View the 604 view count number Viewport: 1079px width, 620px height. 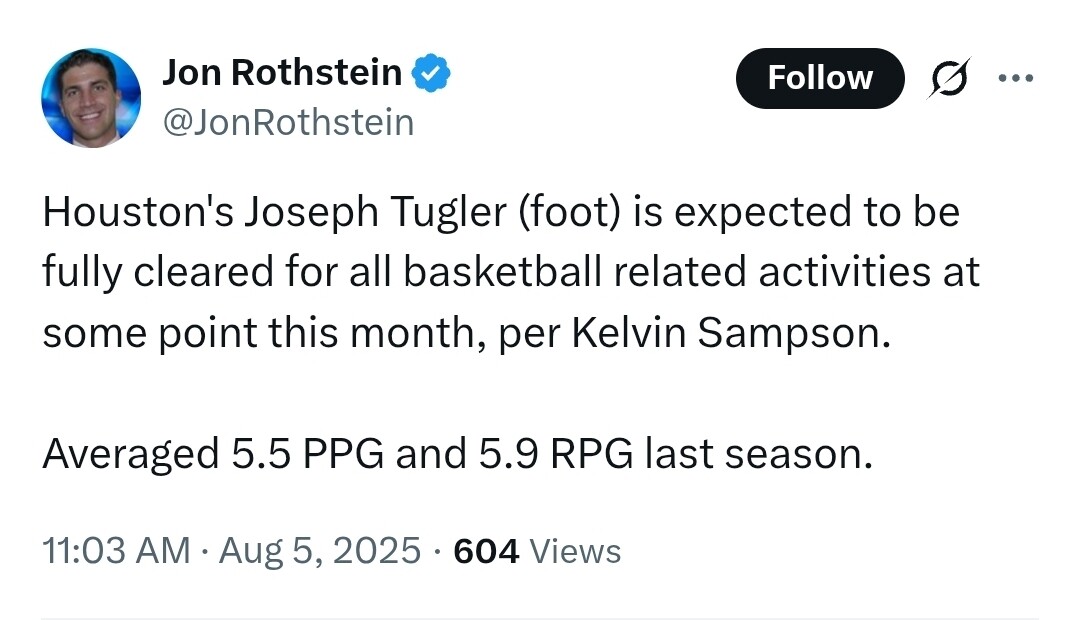486,551
